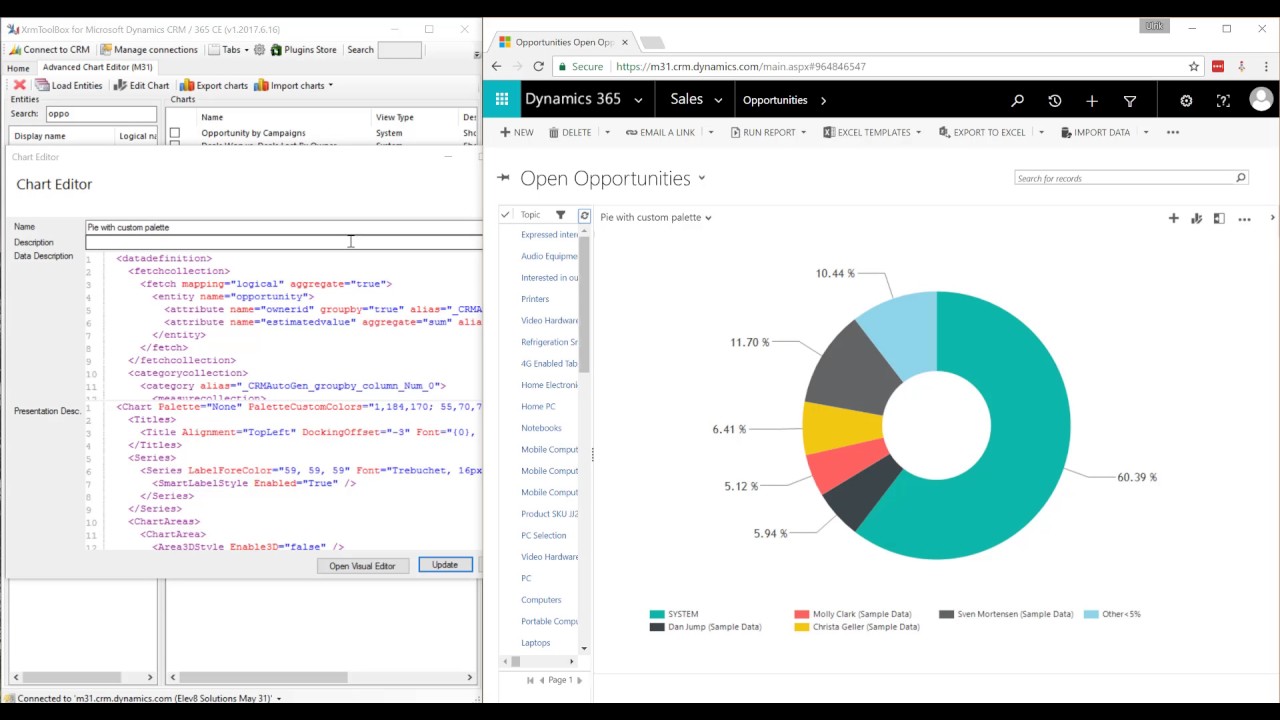Click EXPORT TO EXCEL
This screenshot has width=1280, height=720.
click(981, 132)
